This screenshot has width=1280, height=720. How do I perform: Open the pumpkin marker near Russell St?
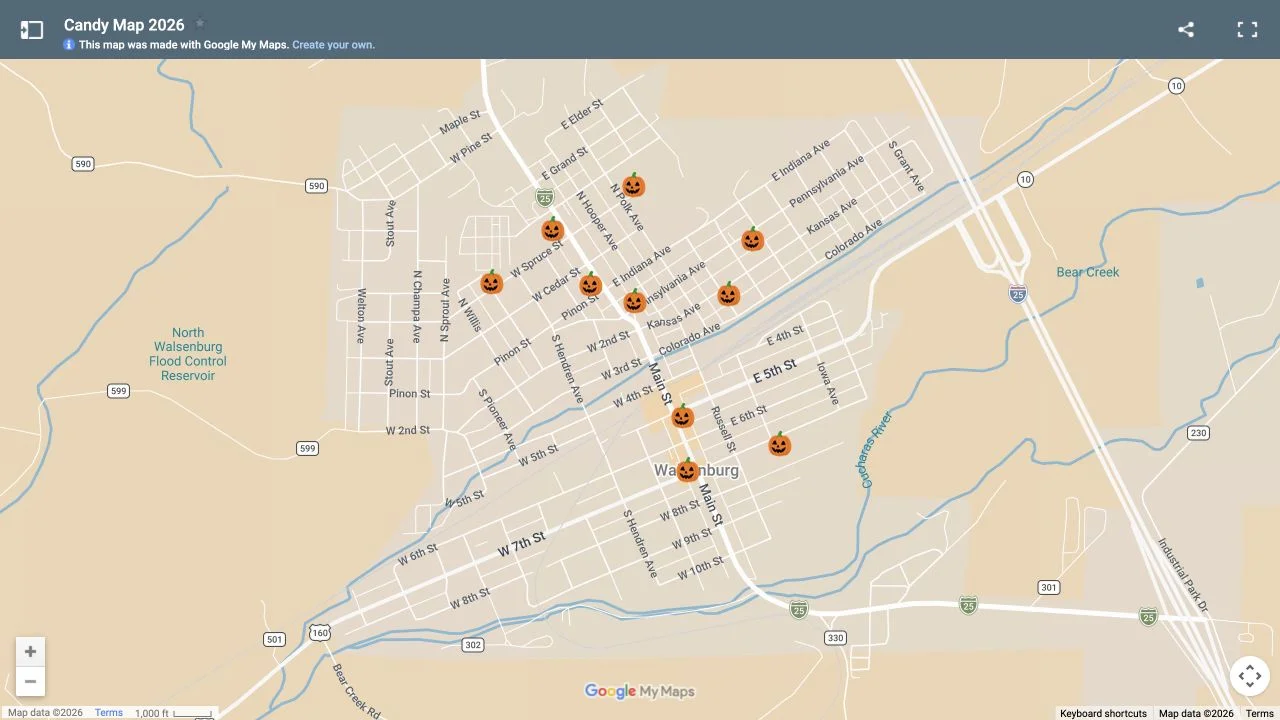(x=682, y=416)
